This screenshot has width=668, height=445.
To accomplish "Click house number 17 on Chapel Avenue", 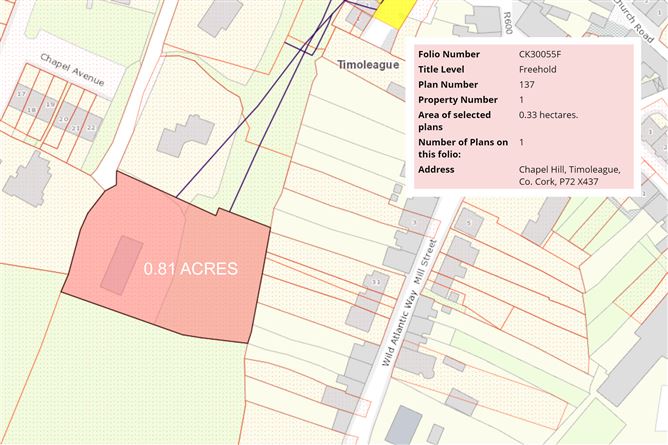I will [x=21, y=94].
